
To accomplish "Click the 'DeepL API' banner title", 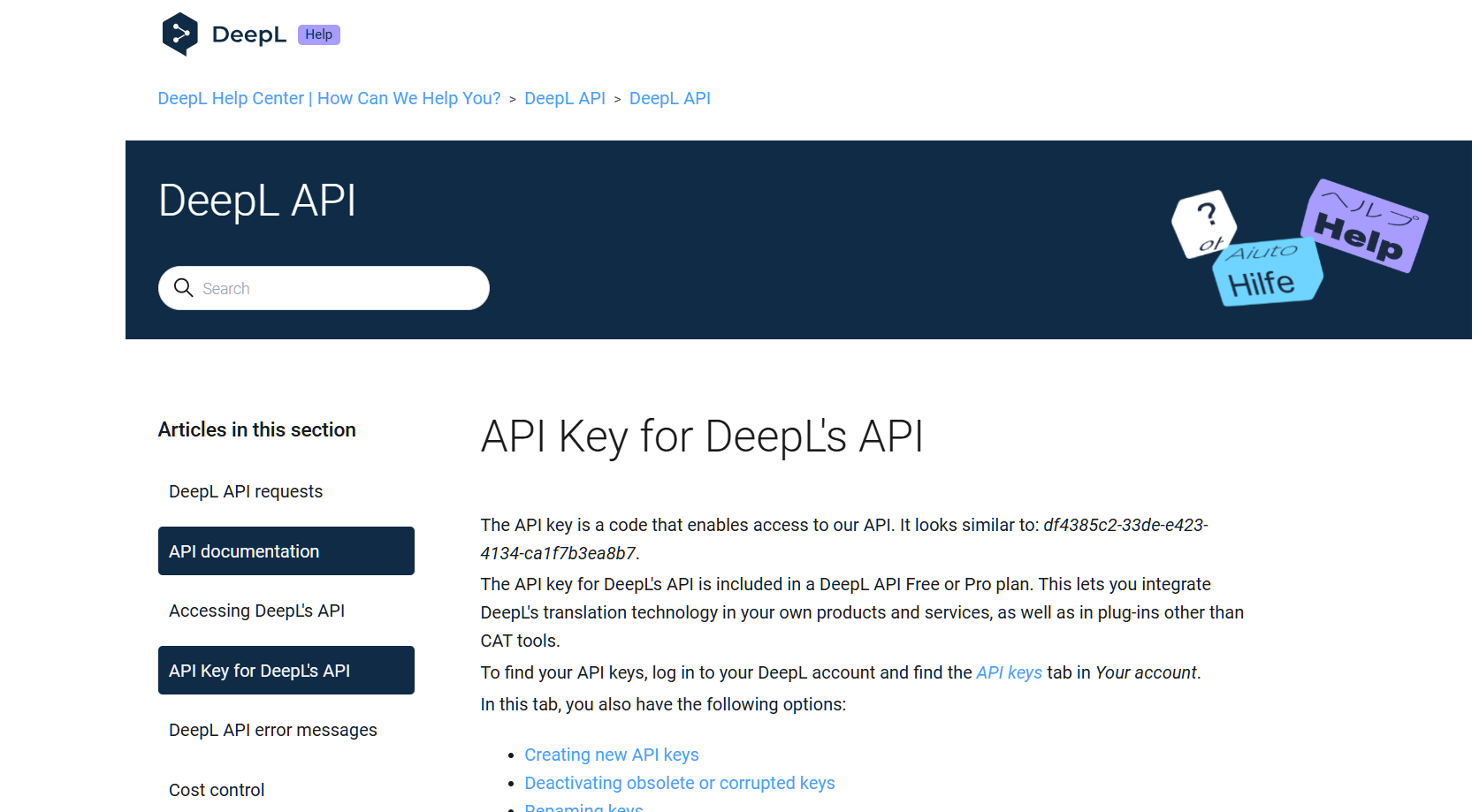I will point(257,201).
